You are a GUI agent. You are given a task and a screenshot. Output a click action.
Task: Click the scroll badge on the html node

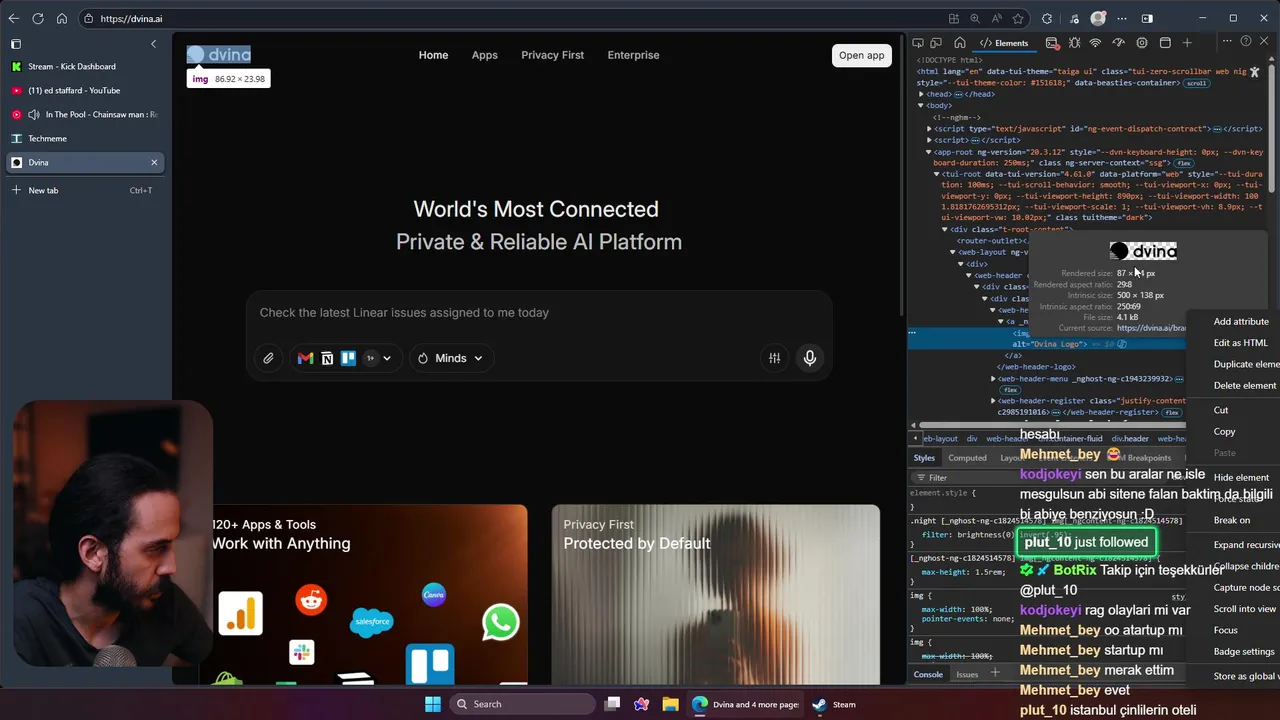(1196, 83)
